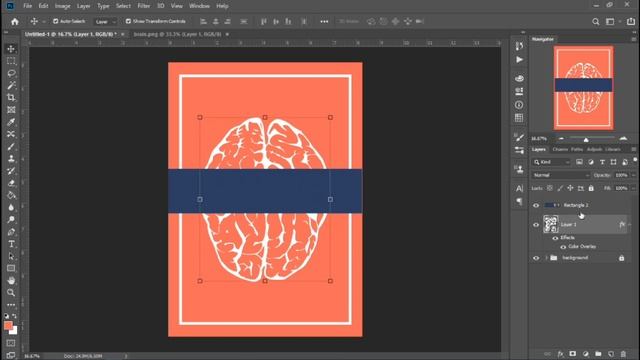This screenshot has height=360, width=640.
Task: Expand the background group folder
Action: point(546,258)
